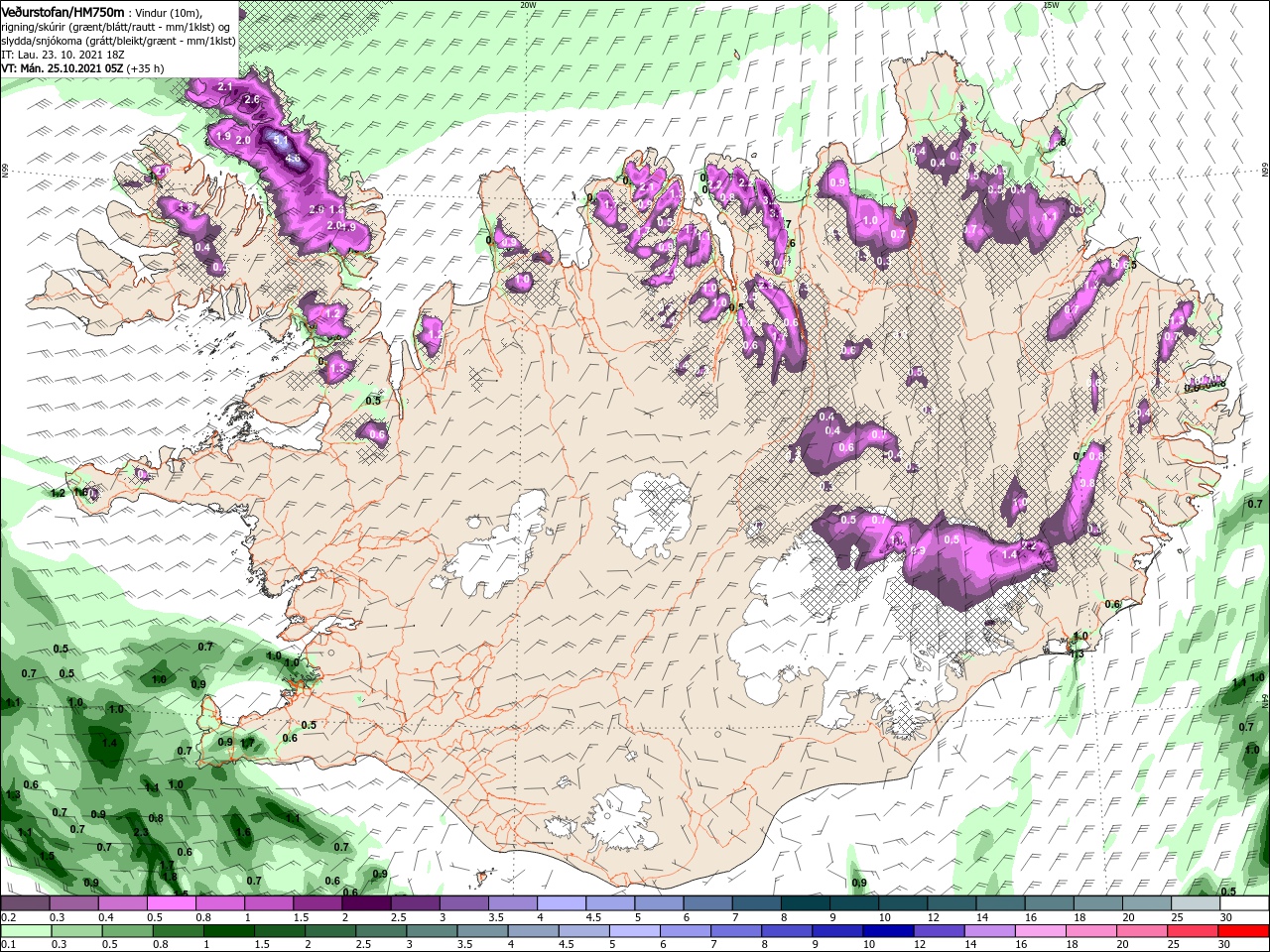Click the 15W longitude label
Image resolution: width=1270 pixels, height=952 pixels.
[x=1050, y=5]
